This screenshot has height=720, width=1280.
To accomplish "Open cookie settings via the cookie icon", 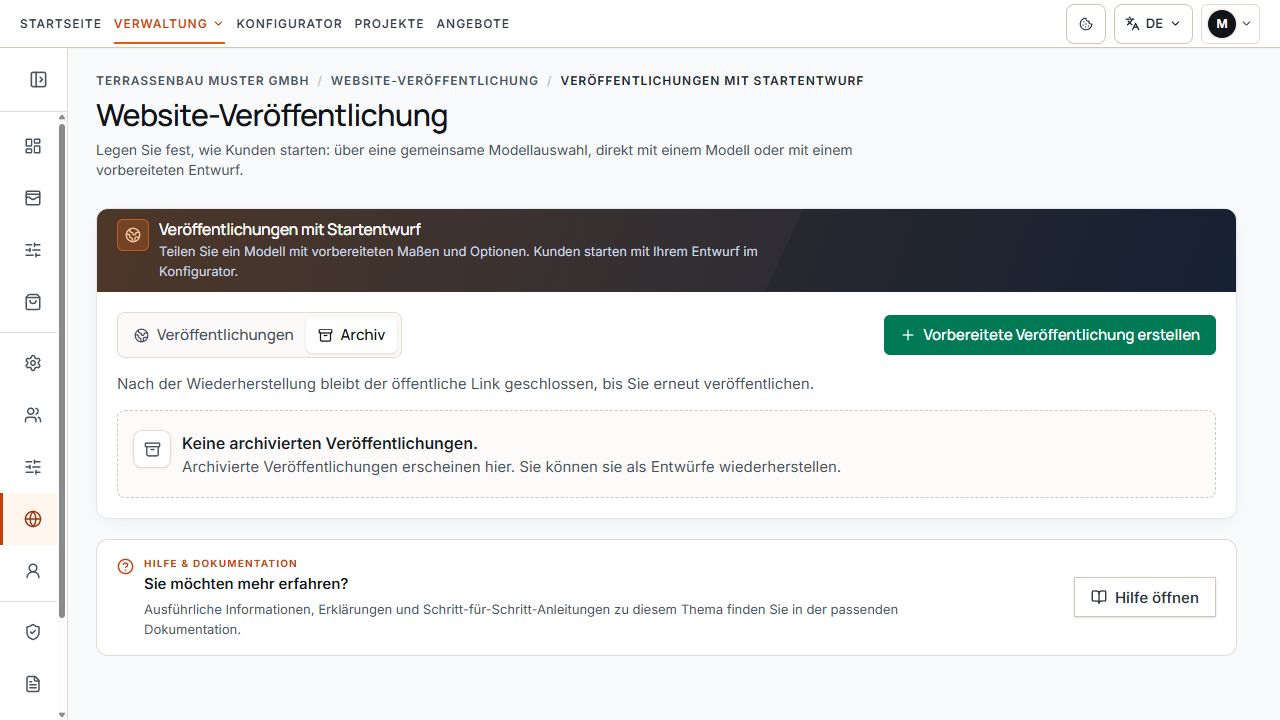I will click(1086, 24).
